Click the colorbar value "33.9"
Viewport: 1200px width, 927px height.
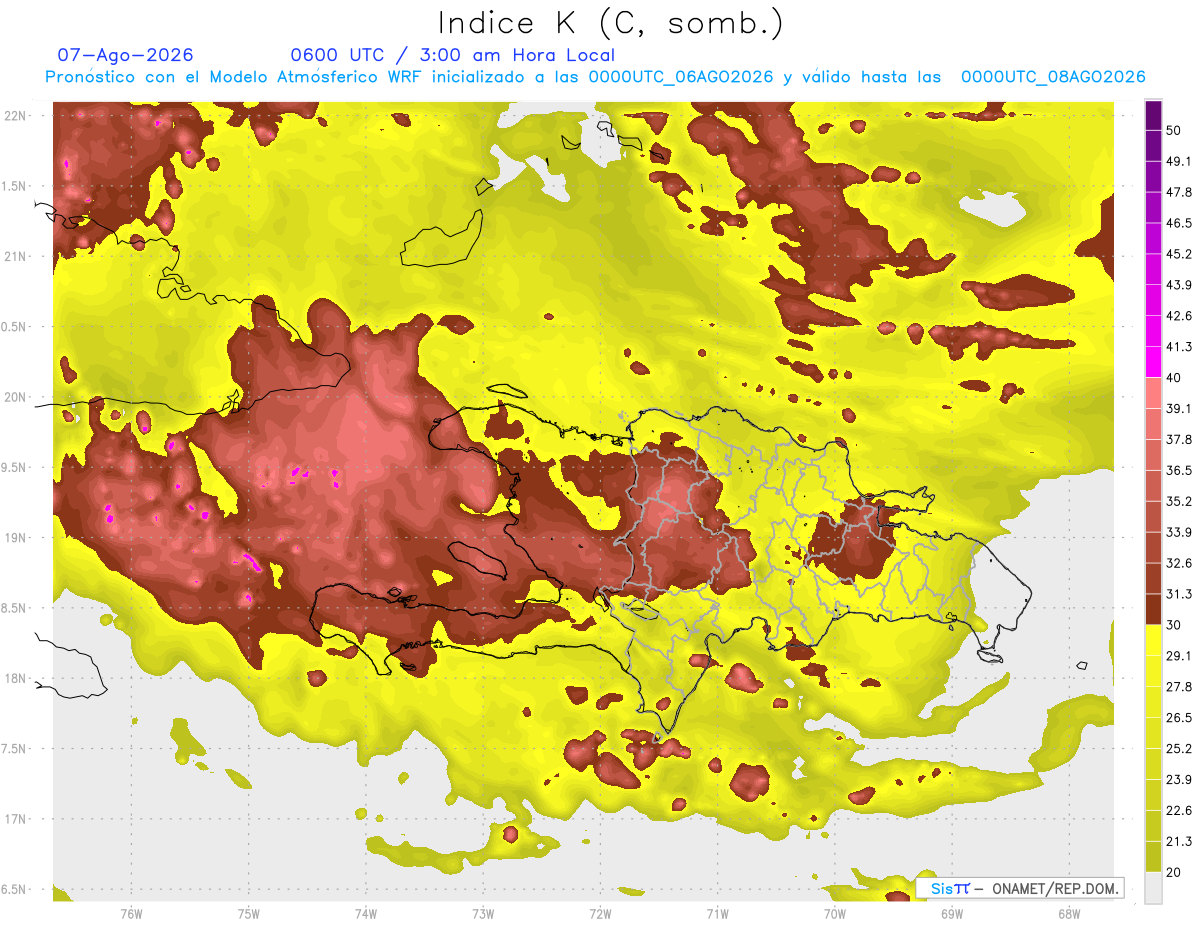pos(1179,532)
